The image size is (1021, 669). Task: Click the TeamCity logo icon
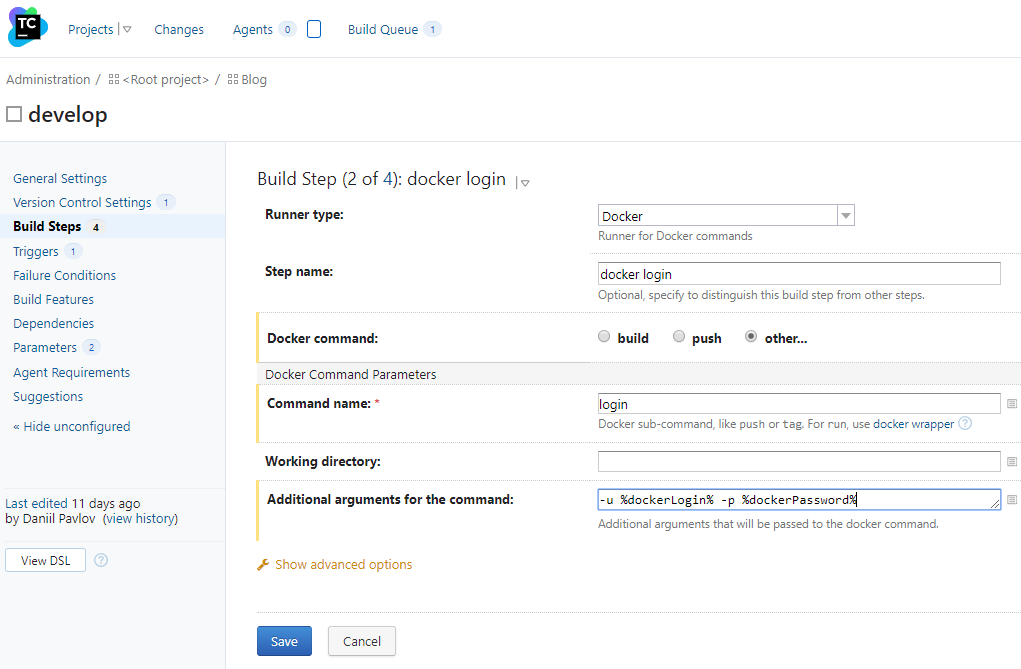(24, 25)
